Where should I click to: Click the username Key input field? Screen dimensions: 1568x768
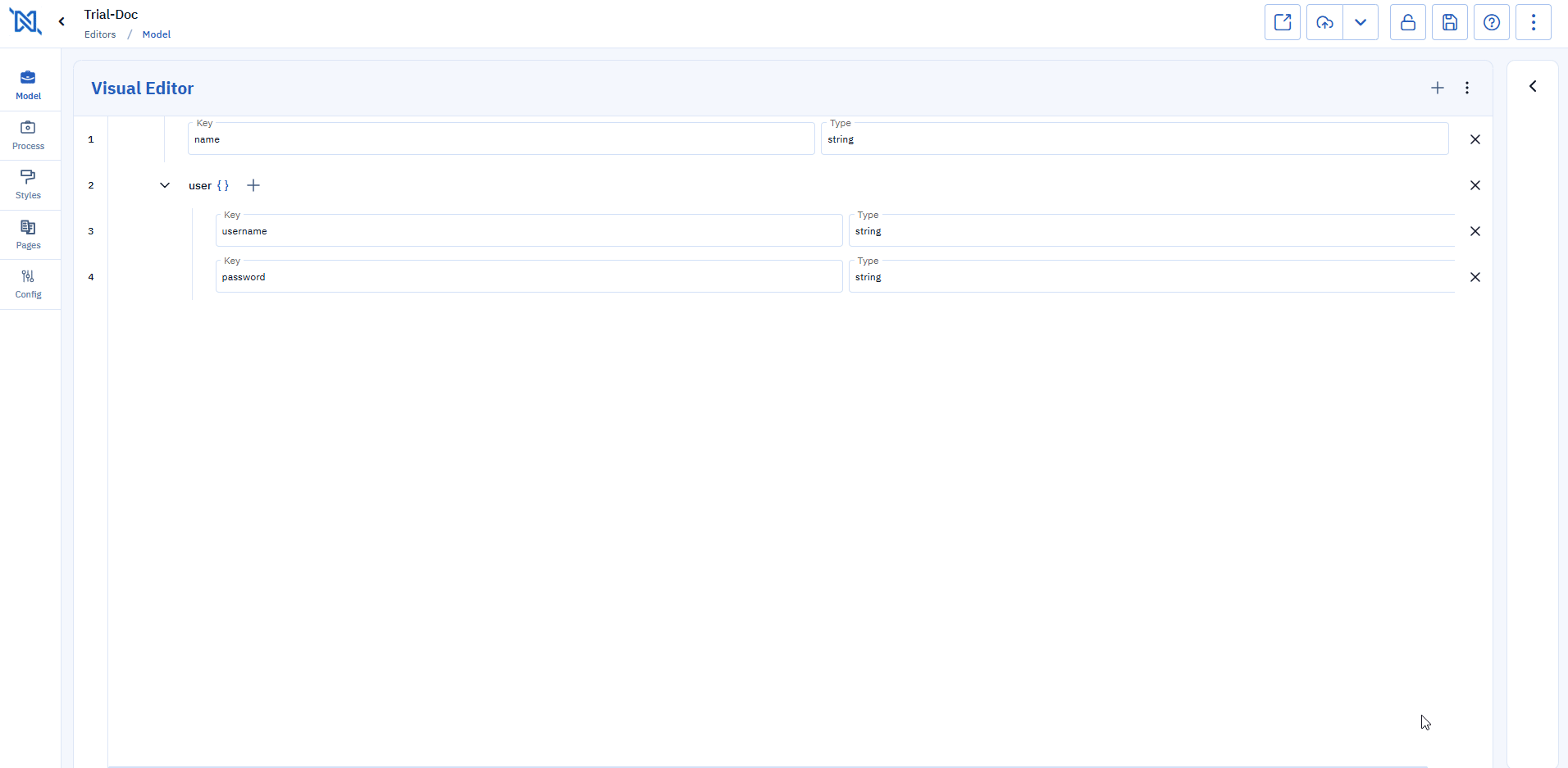pos(528,231)
